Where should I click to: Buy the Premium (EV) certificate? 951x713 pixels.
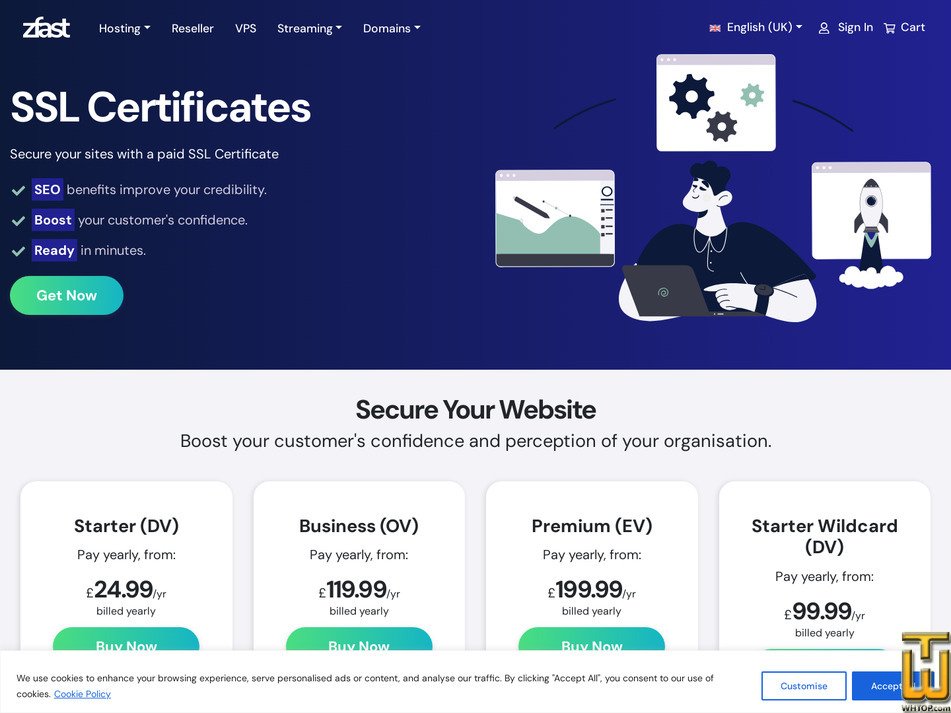pyautogui.click(x=591, y=644)
